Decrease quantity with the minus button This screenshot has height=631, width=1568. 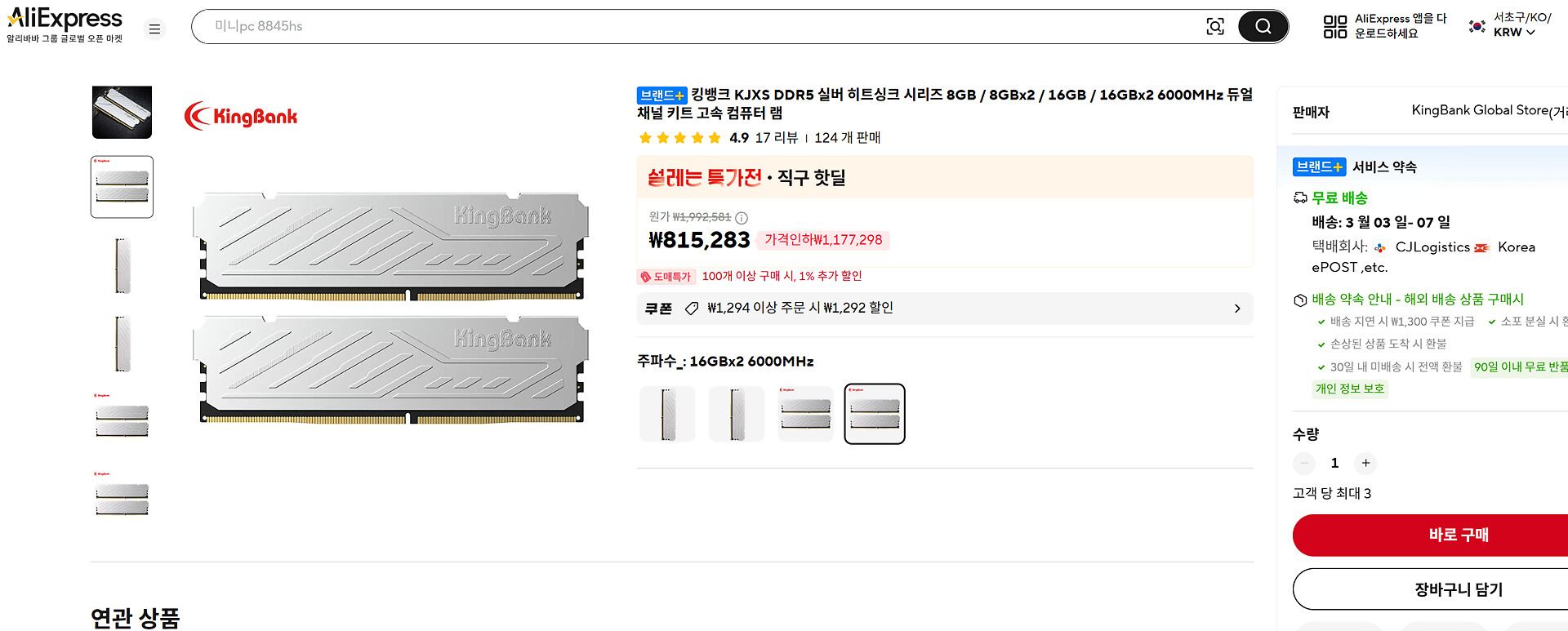pyautogui.click(x=1304, y=463)
